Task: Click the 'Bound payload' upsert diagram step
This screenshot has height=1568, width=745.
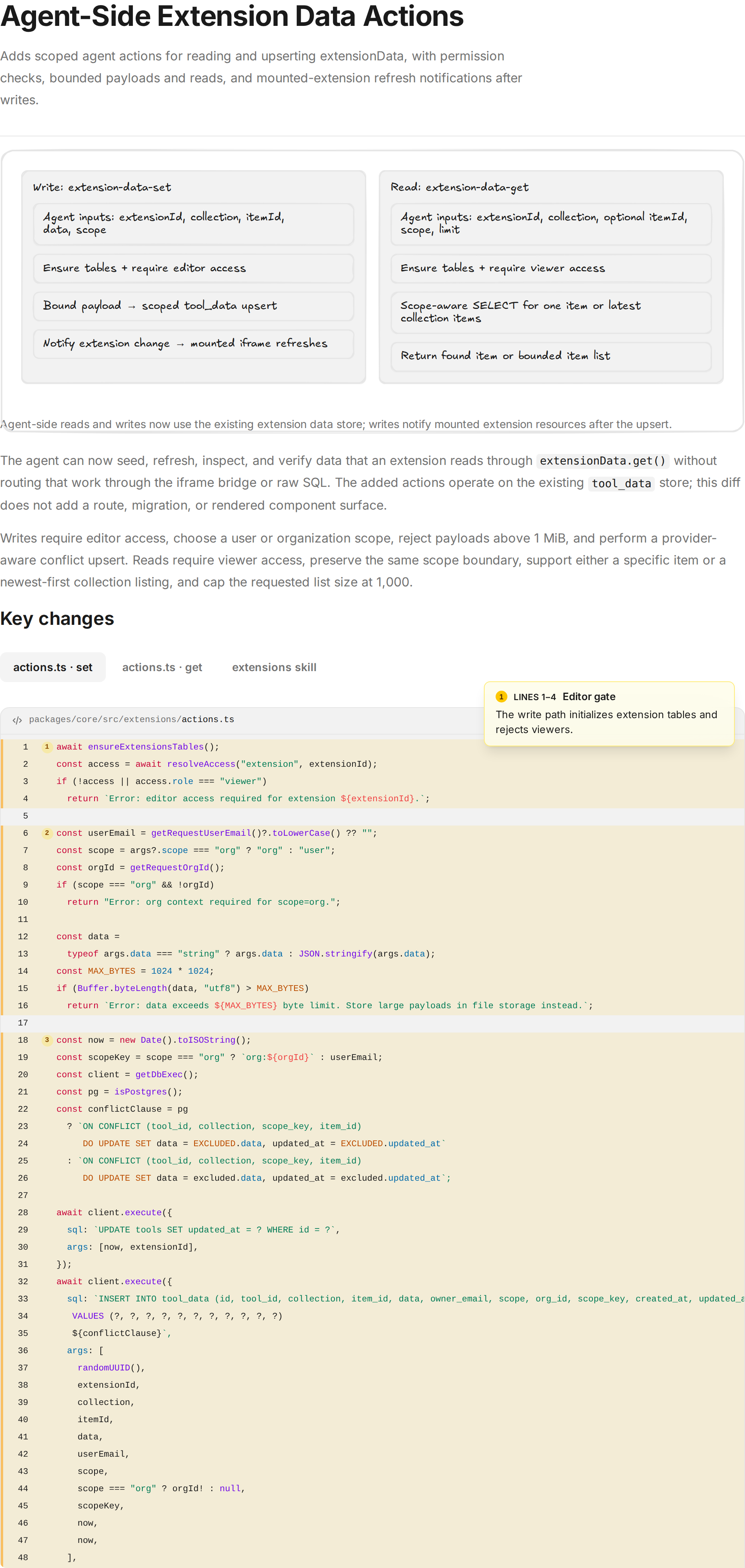Action: coord(194,306)
